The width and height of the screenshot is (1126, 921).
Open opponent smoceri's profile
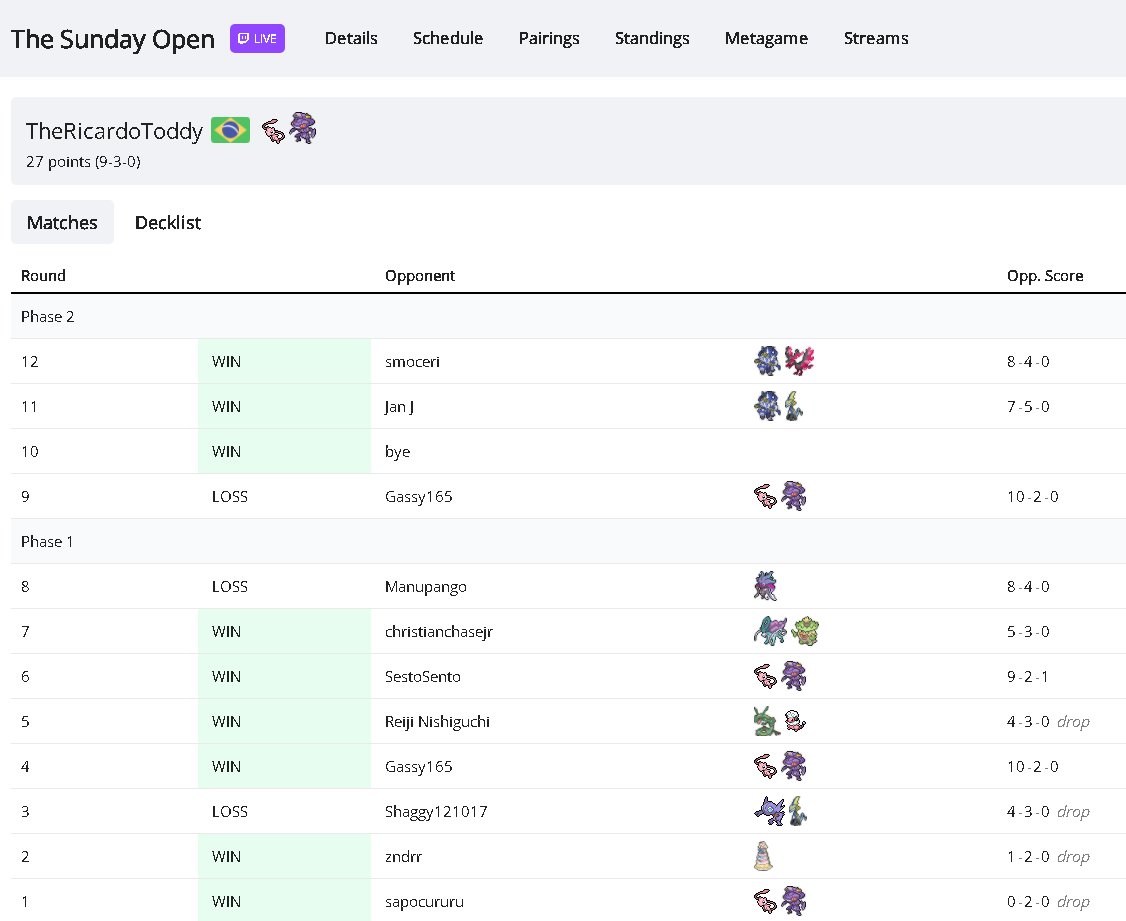pos(412,362)
